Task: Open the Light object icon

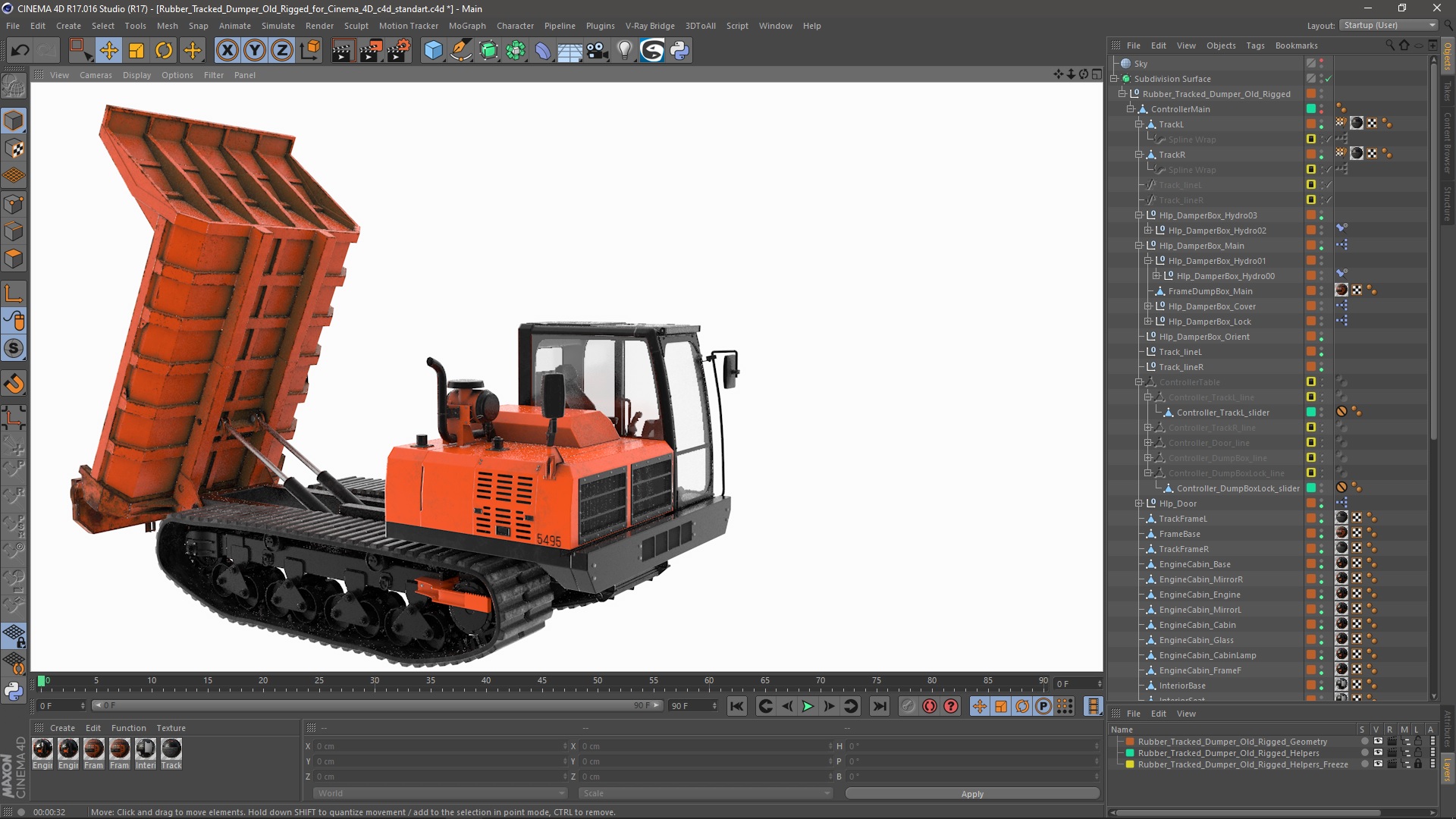Action: click(624, 51)
